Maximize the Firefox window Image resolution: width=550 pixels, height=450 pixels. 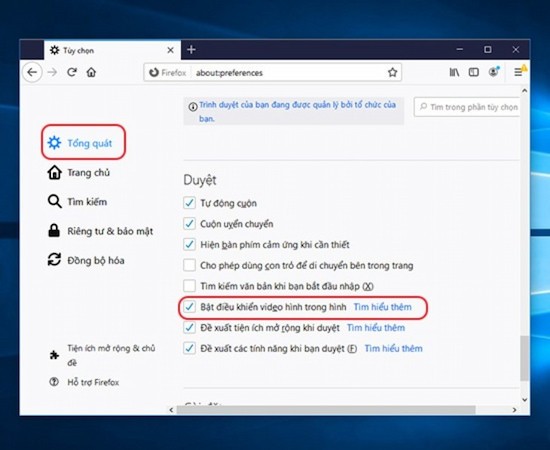coord(488,49)
